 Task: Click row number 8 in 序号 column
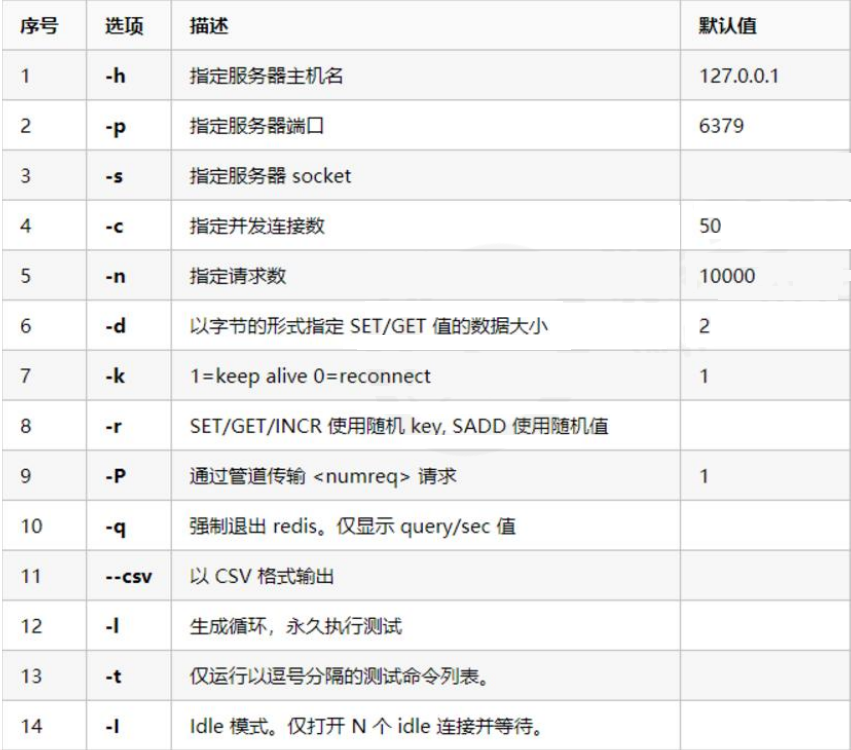tap(26, 426)
